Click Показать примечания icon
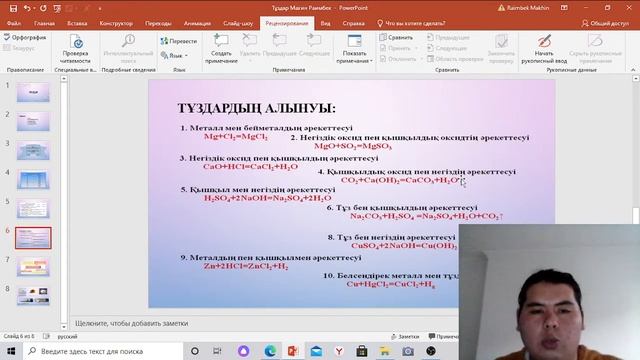 (x=354, y=42)
